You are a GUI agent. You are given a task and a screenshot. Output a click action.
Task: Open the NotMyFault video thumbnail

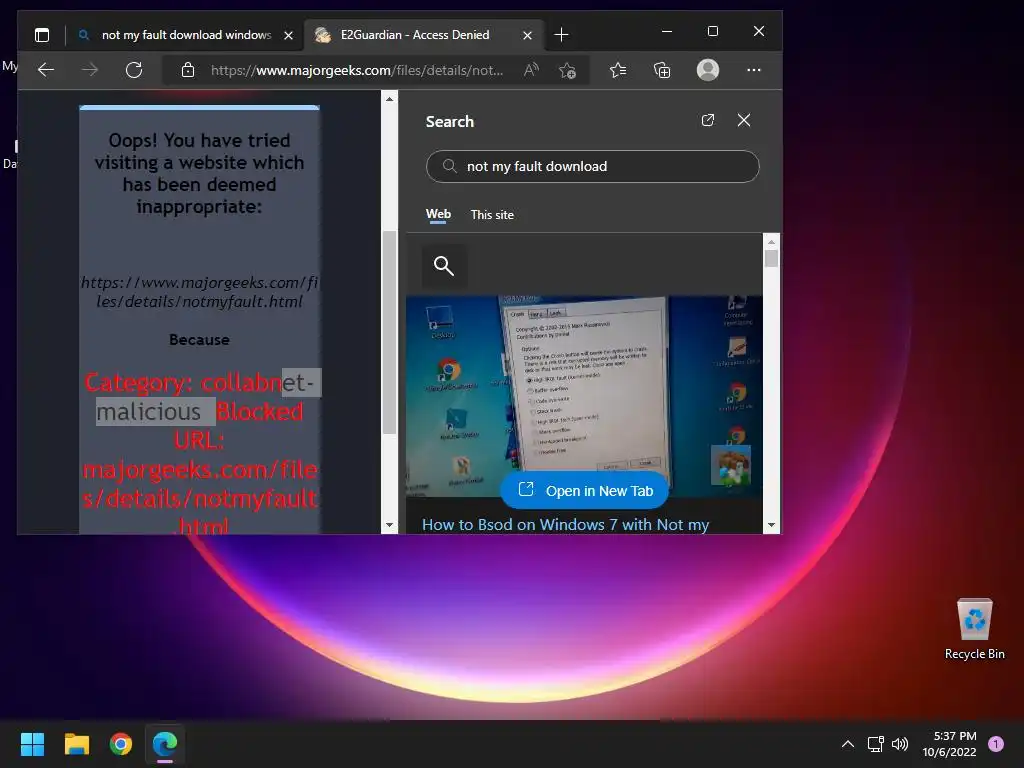click(x=584, y=396)
